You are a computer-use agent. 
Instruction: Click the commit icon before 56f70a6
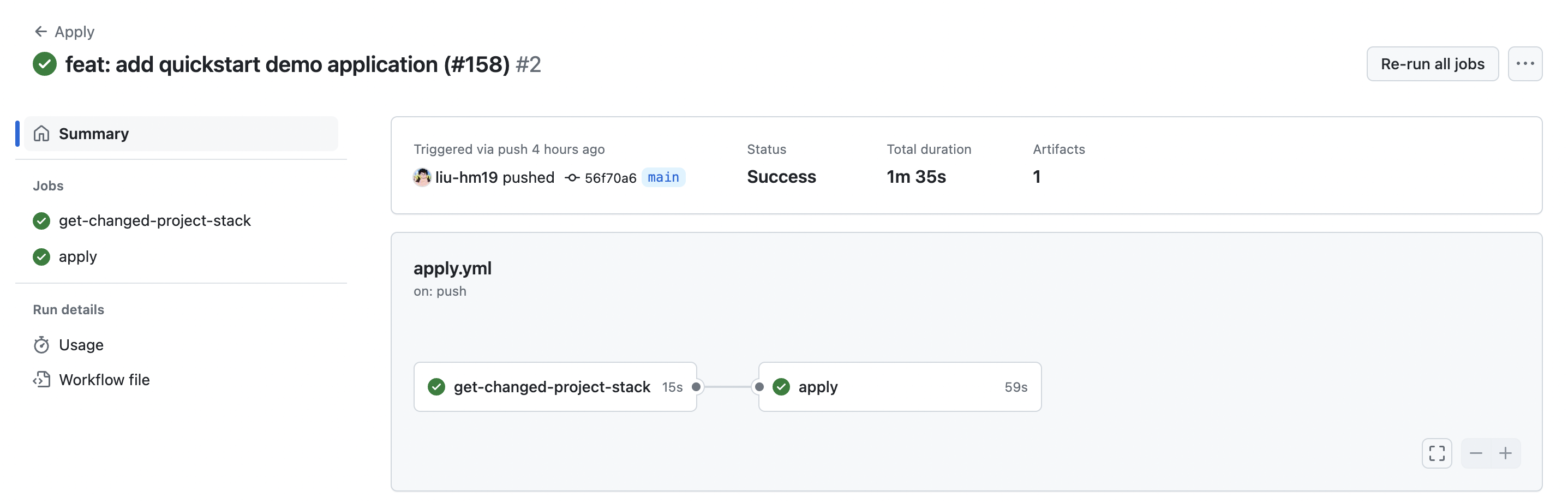(x=572, y=177)
